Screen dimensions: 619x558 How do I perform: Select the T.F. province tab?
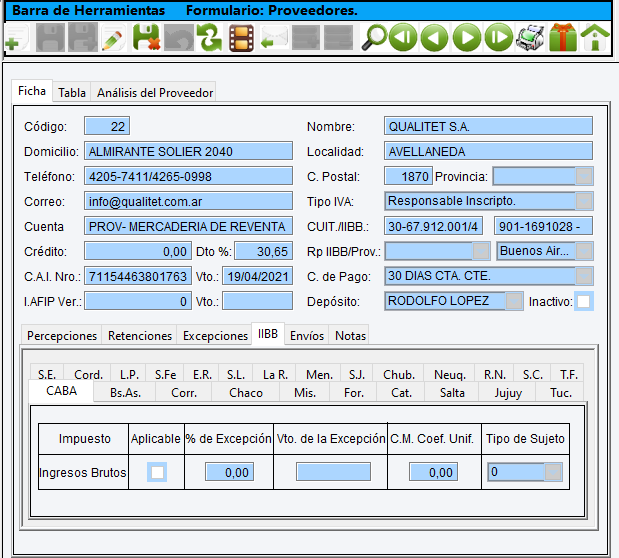point(568,374)
